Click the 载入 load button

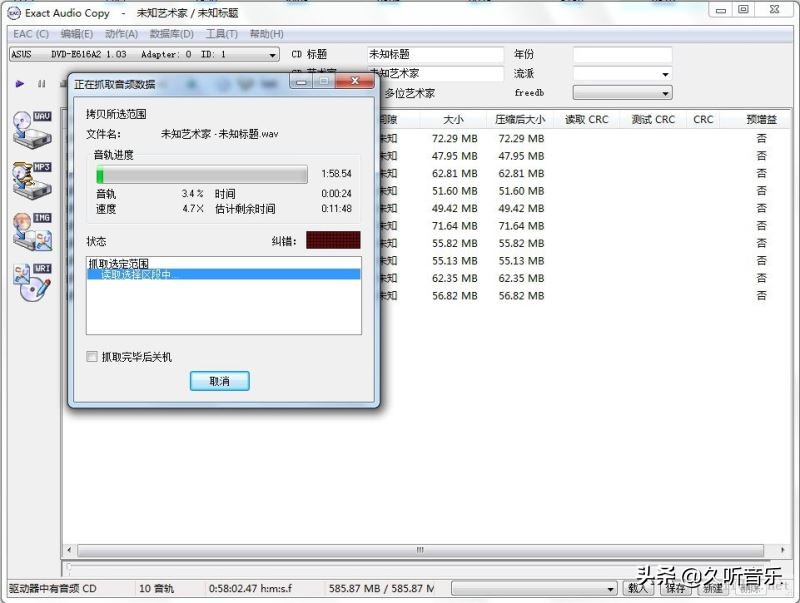pos(638,588)
